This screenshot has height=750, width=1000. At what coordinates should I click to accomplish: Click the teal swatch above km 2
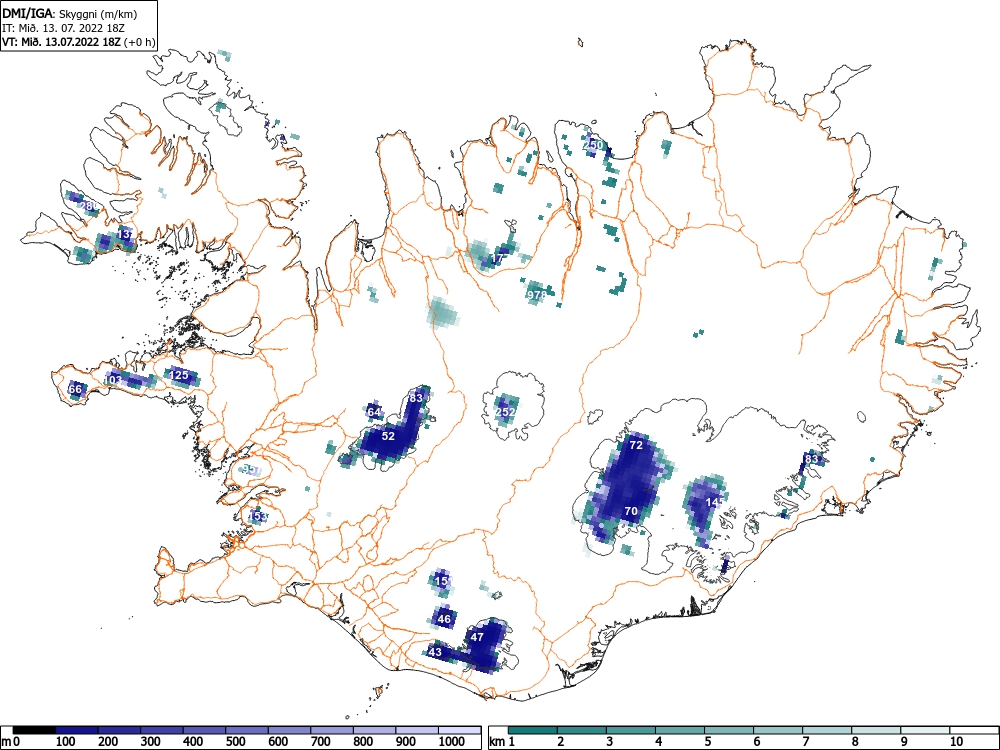tap(582, 730)
